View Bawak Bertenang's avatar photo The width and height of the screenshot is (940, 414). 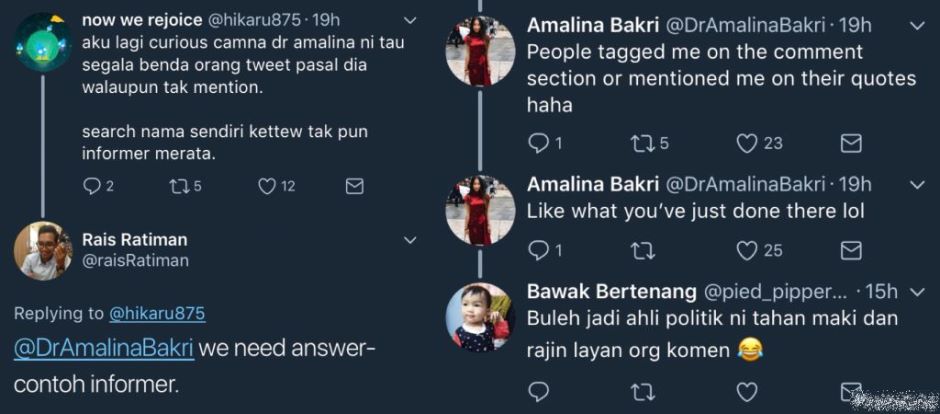[480, 317]
